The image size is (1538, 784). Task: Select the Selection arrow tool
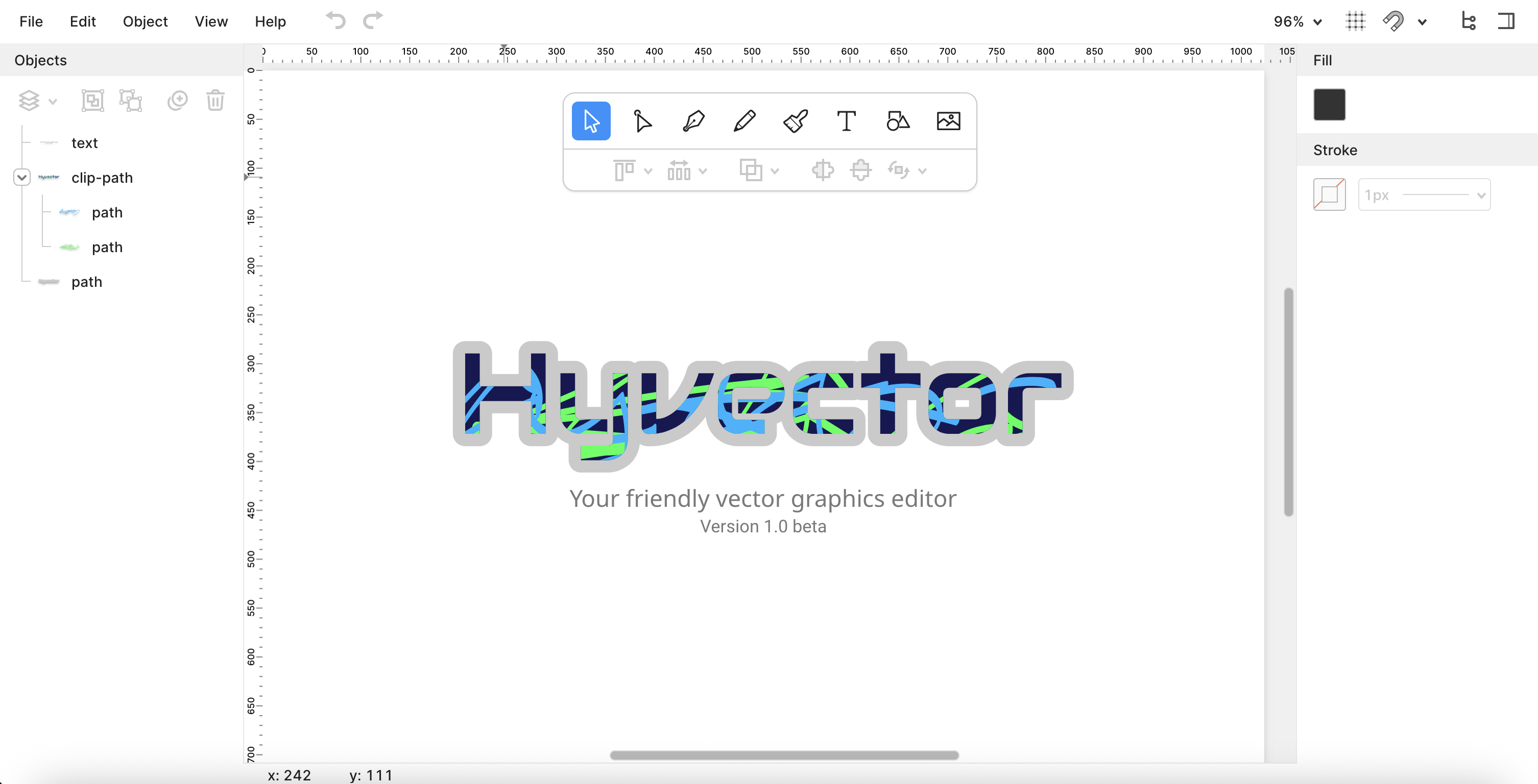tap(591, 121)
